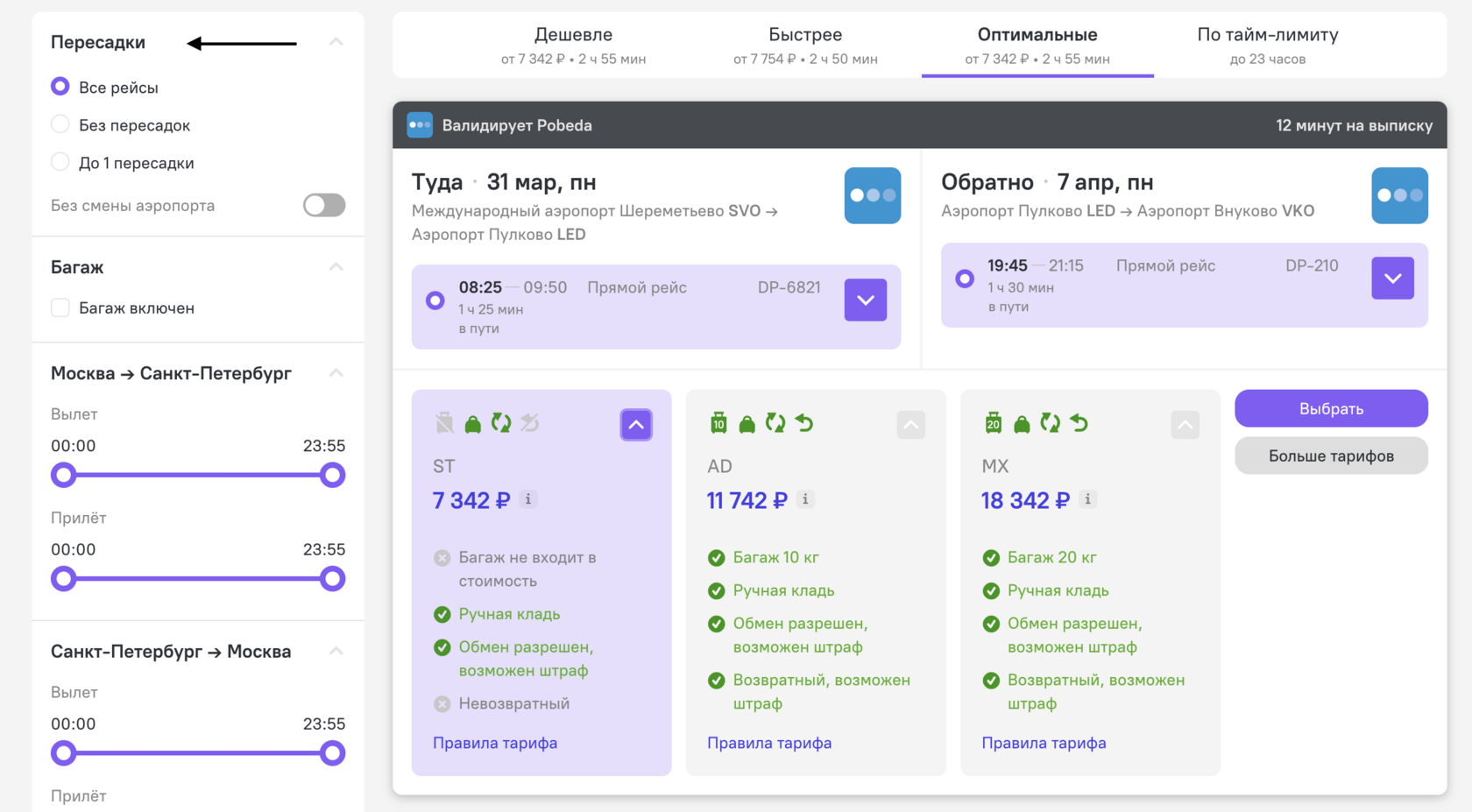The image size is (1472, 812).
Task: Click right handle of Санкт-Петербург → Москва Вылет slider
Action: pyautogui.click(x=332, y=752)
